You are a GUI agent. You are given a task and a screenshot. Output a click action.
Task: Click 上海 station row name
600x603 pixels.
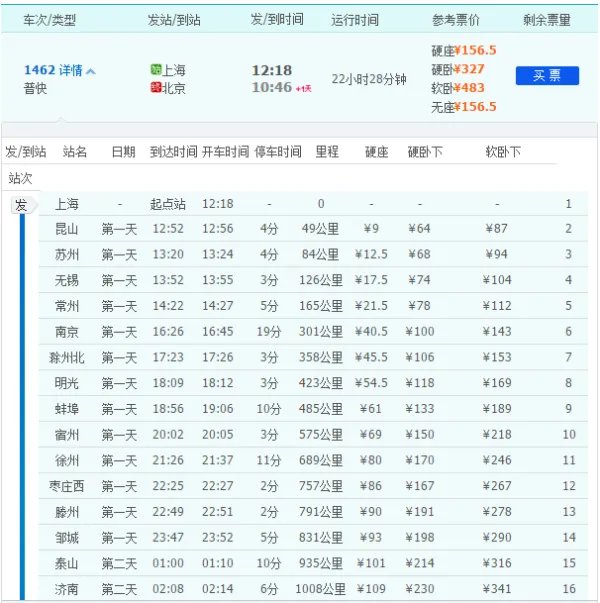[67, 204]
